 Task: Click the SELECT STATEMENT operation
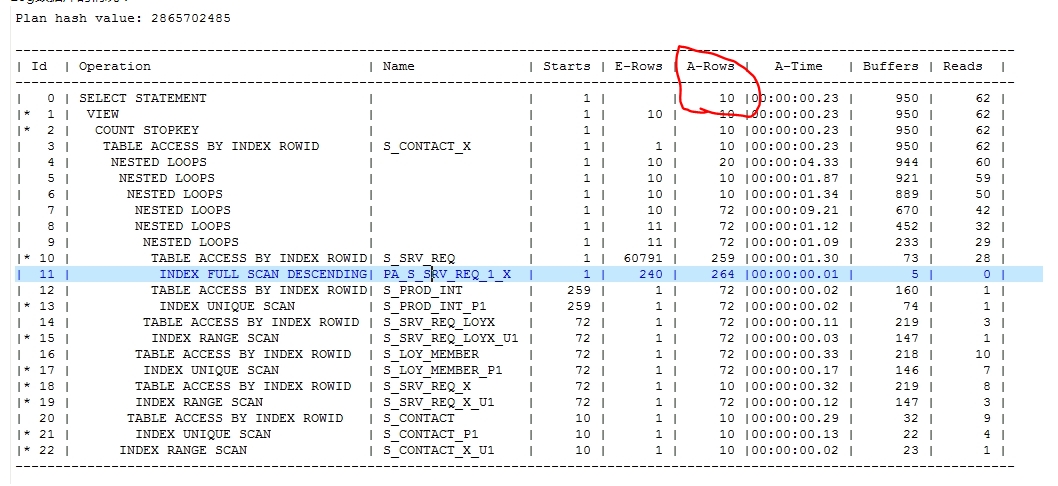[x=143, y=99]
